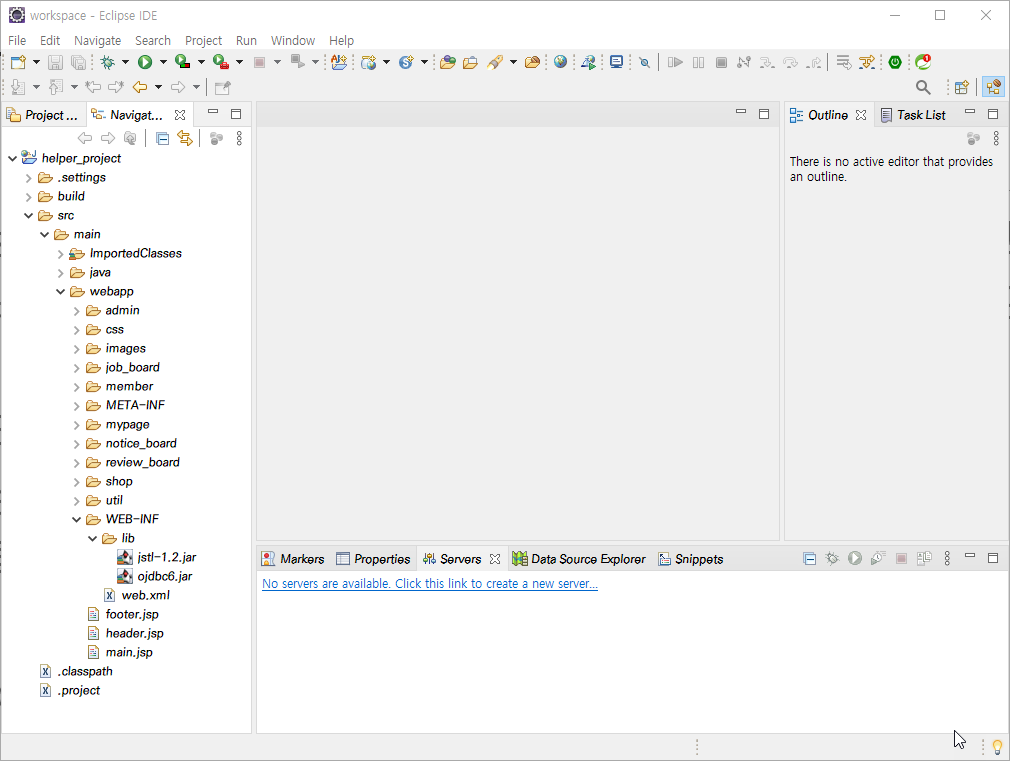1010x761 pixels.
Task: Click the Open Type icon
Action: (x=448, y=63)
